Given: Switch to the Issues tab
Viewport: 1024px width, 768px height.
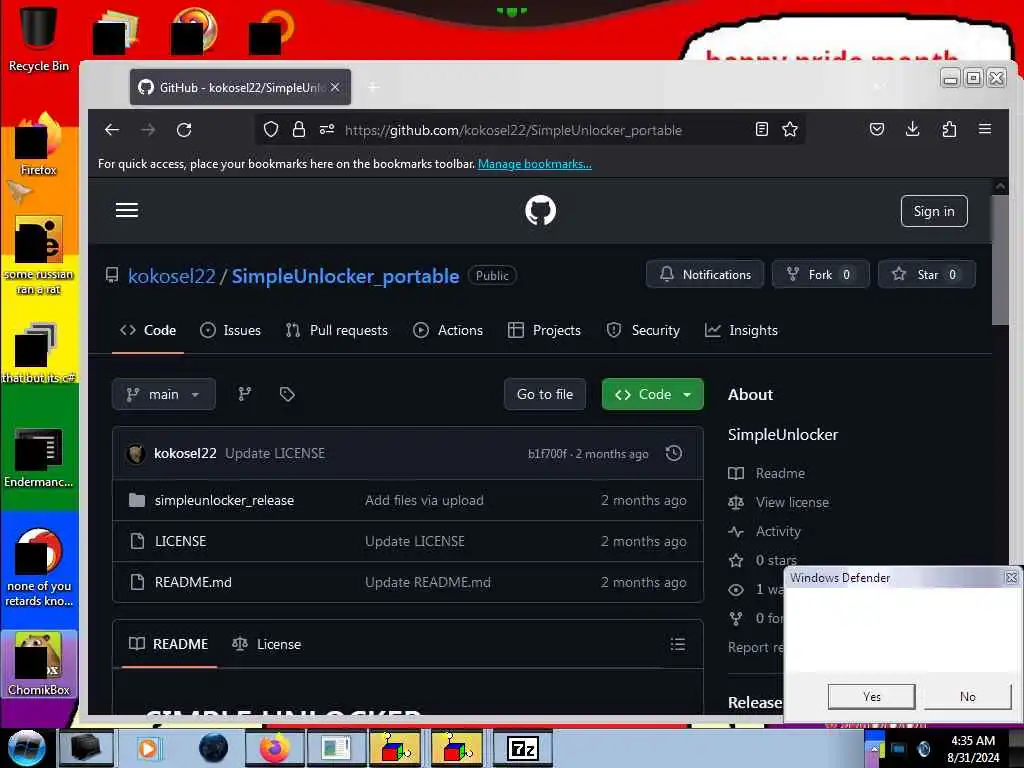Looking at the screenshot, I should (x=231, y=330).
